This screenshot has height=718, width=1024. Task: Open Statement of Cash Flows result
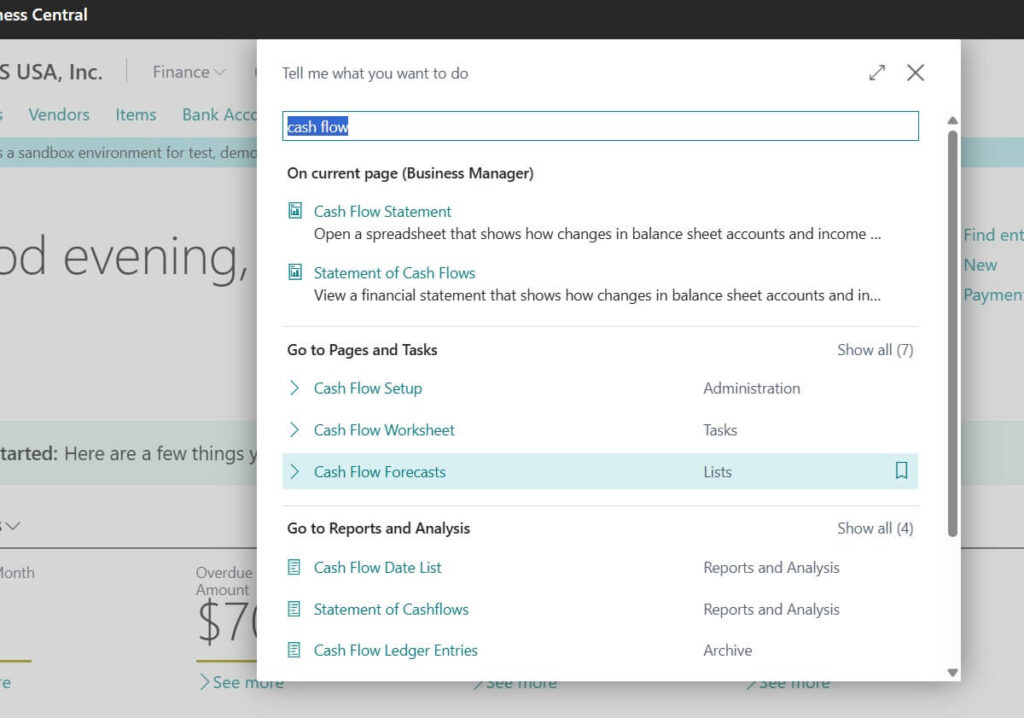click(x=394, y=273)
